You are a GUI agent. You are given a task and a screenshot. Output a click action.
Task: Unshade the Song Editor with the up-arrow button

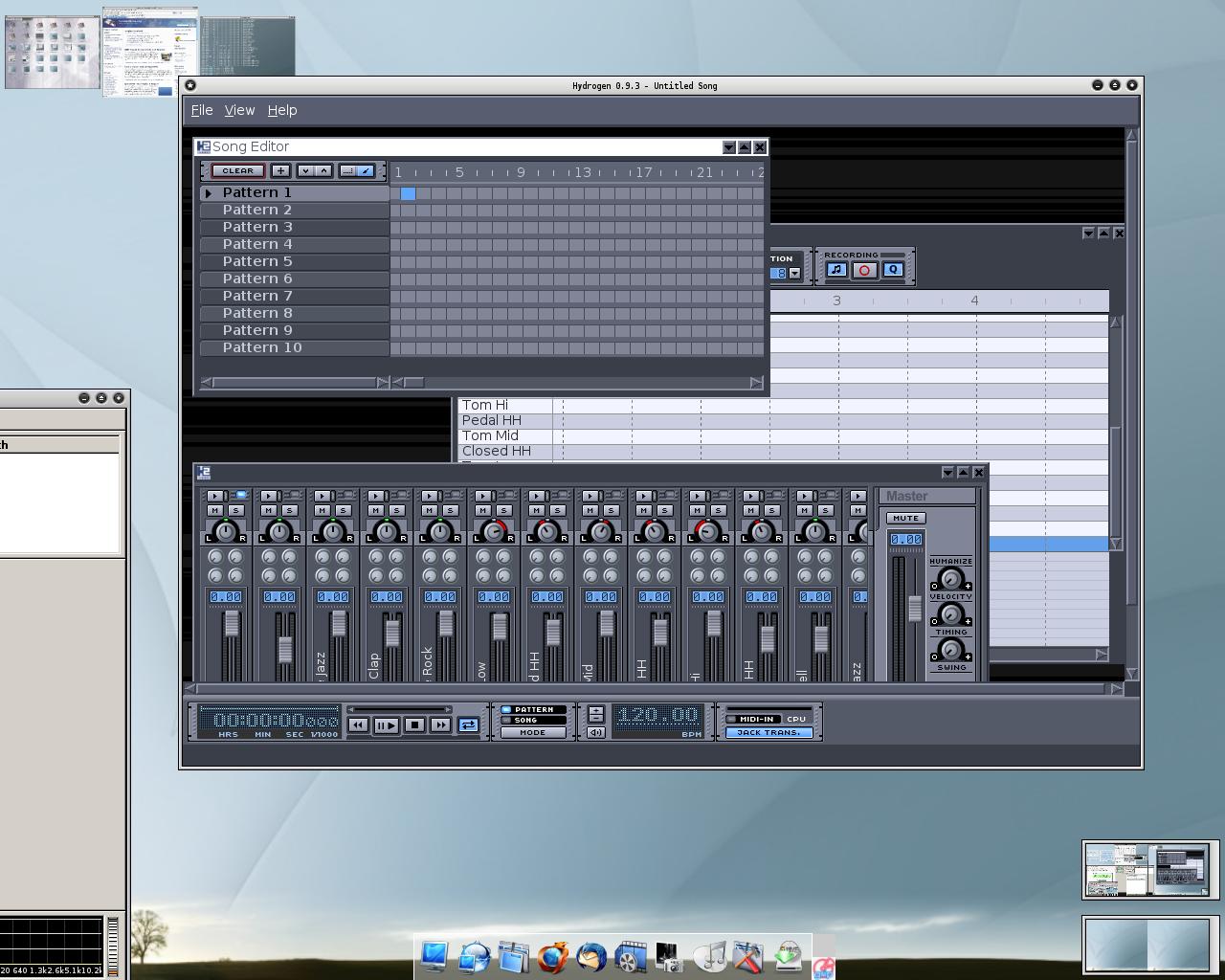(745, 147)
